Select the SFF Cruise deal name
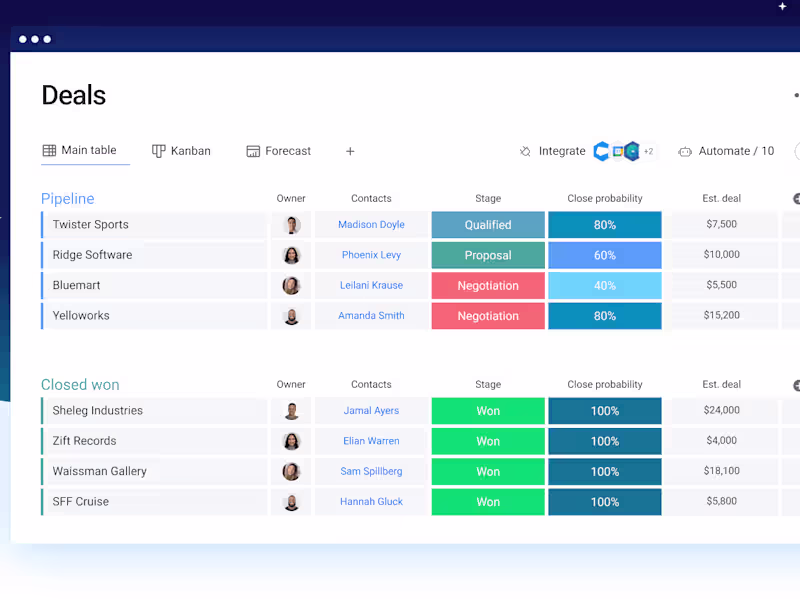The image size is (800, 600). [x=81, y=502]
